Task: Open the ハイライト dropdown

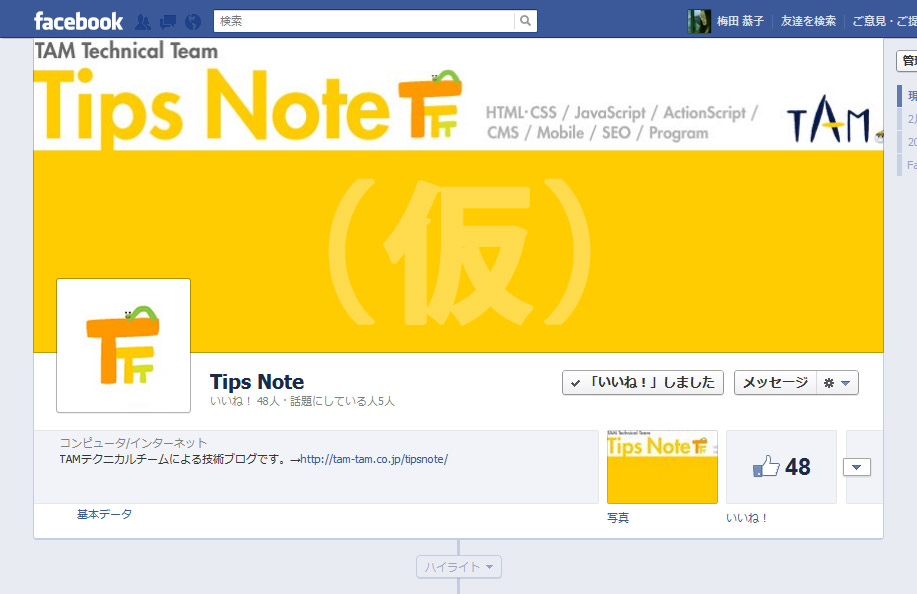Action: (458, 567)
